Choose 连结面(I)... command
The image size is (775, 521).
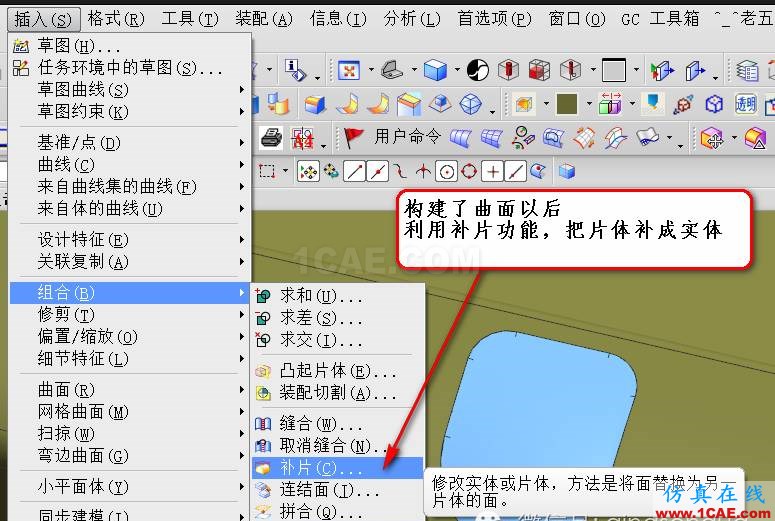338,489
